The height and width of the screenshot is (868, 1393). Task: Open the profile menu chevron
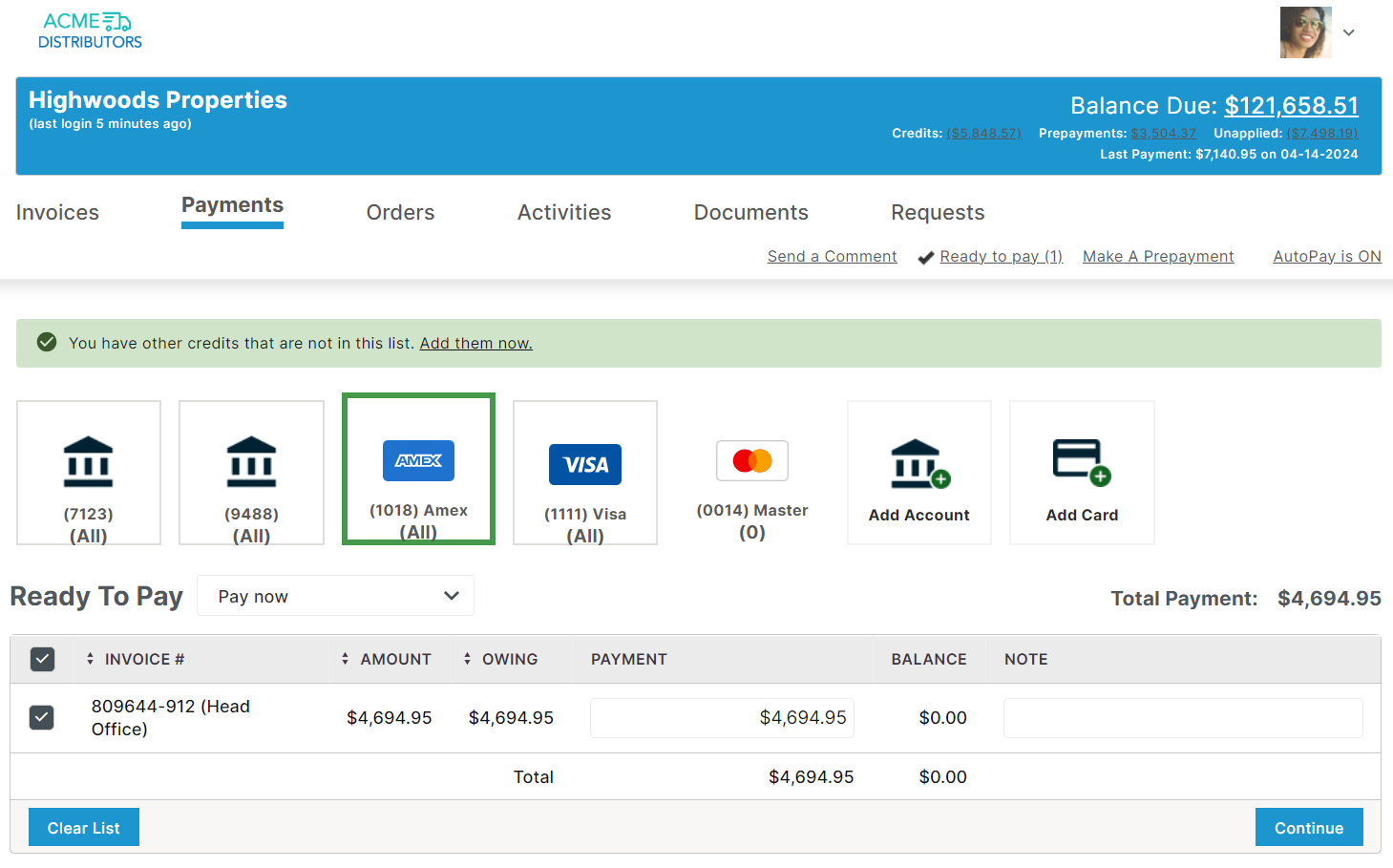click(x=1348, y=32)
